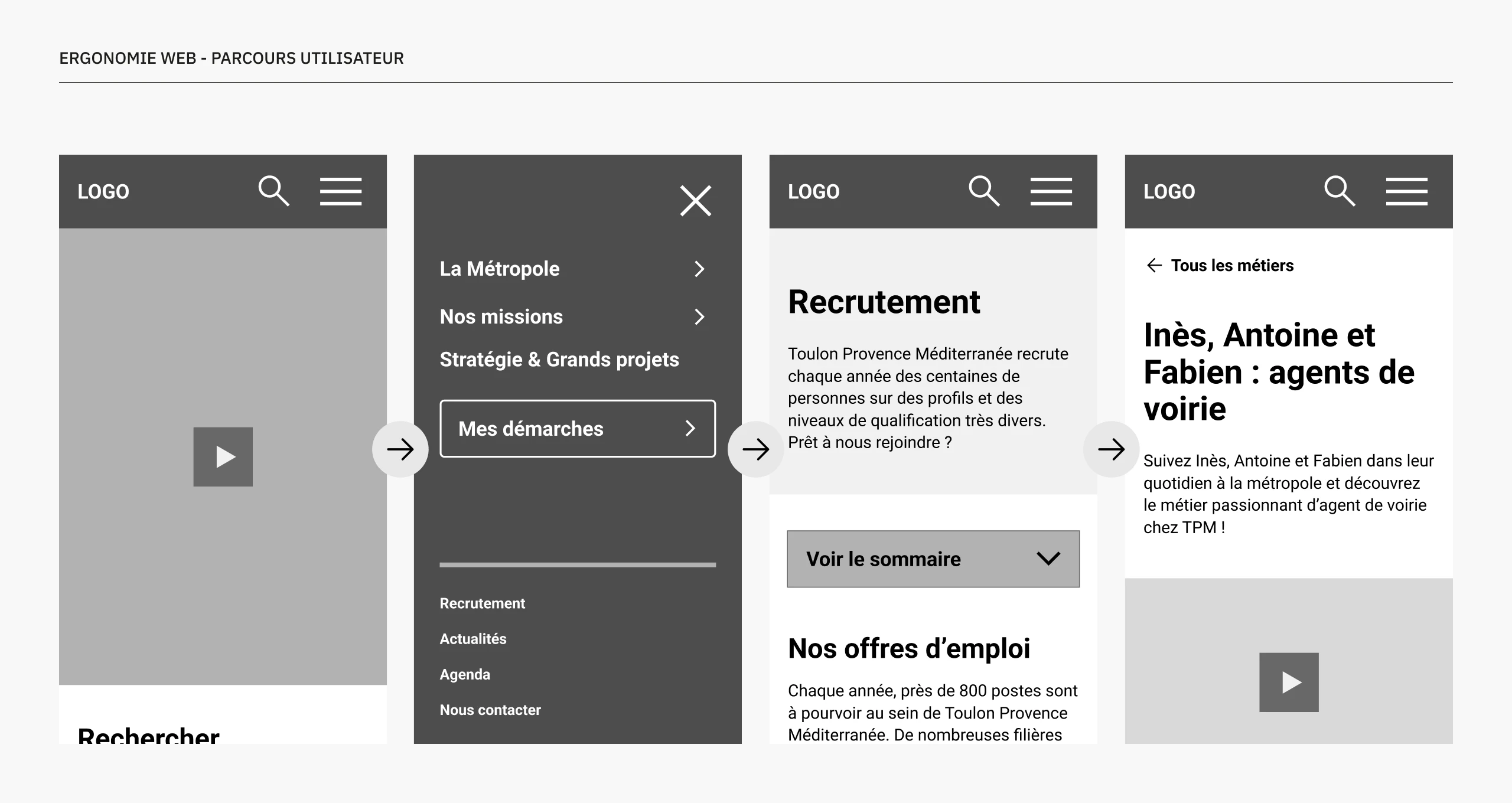The width and height of the screenshot is (1512, 803).
Task: Click the Nous contacter link
Action: click(490, 710)
